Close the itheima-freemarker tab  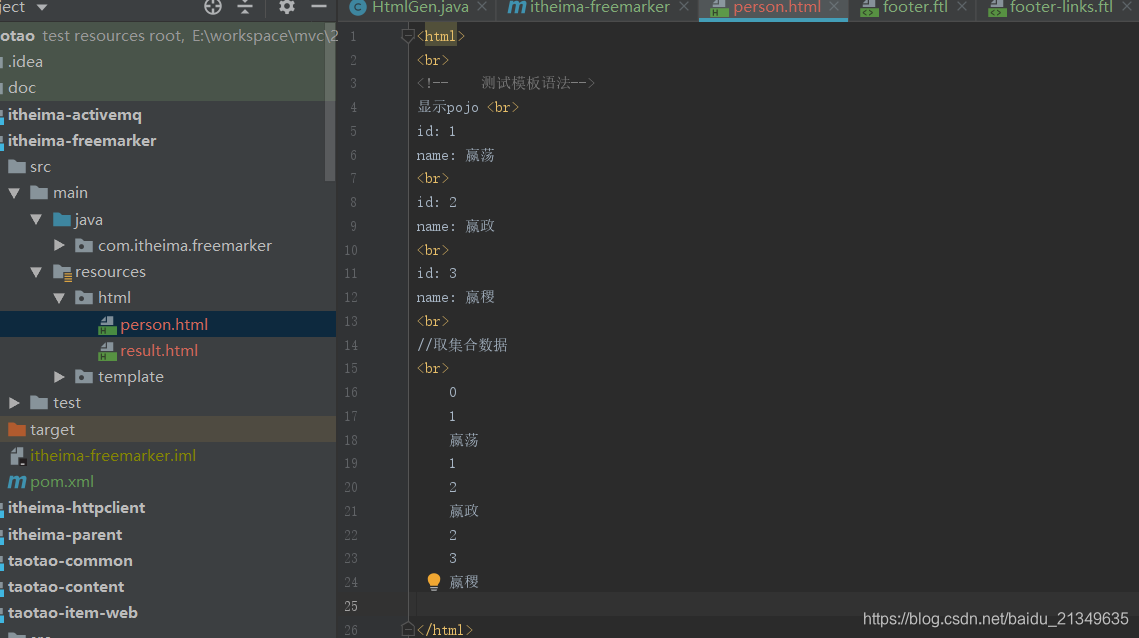pyautogui.click(x=684, y=7)
